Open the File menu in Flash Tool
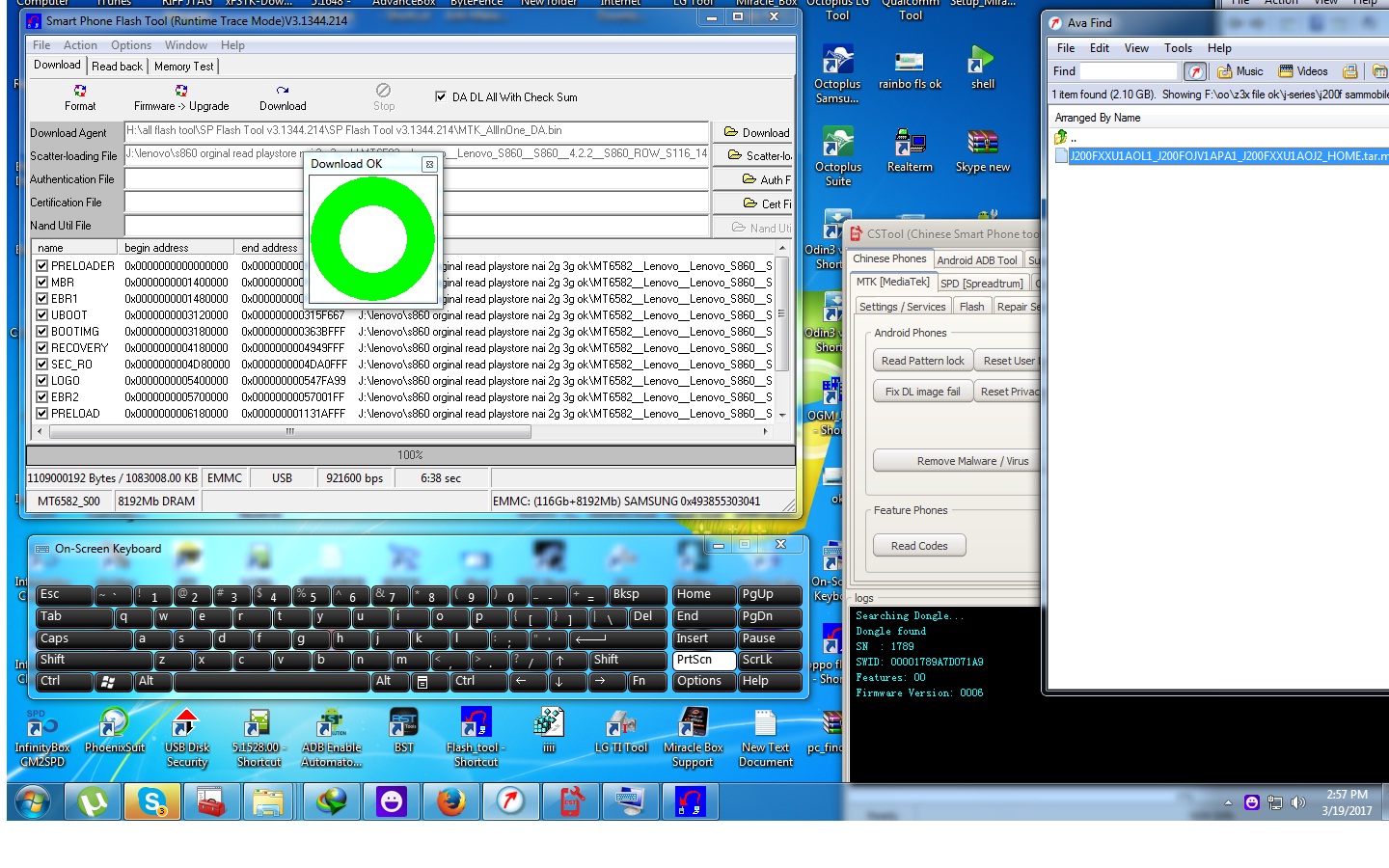 click(41, 45)
